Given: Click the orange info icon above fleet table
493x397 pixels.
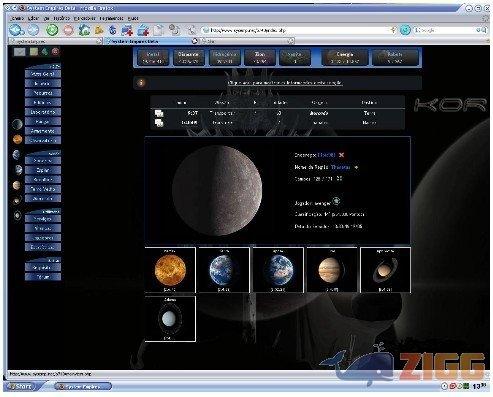Looking at the screenshot, I should pyautogui.click(x=141, y=83).
